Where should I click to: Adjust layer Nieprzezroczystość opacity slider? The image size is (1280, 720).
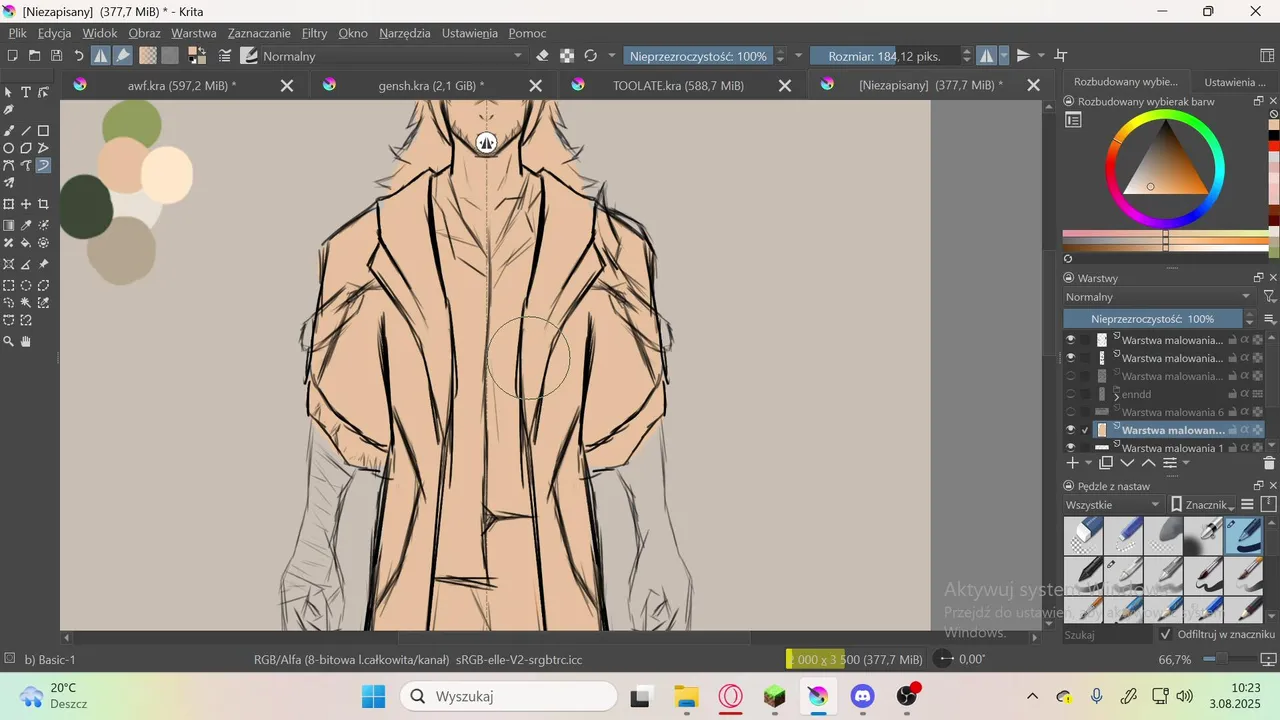point(1152,319)
